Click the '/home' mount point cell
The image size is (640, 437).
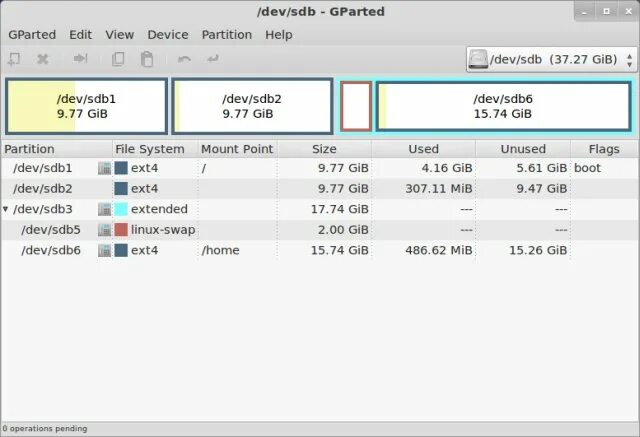coord(220,250)
